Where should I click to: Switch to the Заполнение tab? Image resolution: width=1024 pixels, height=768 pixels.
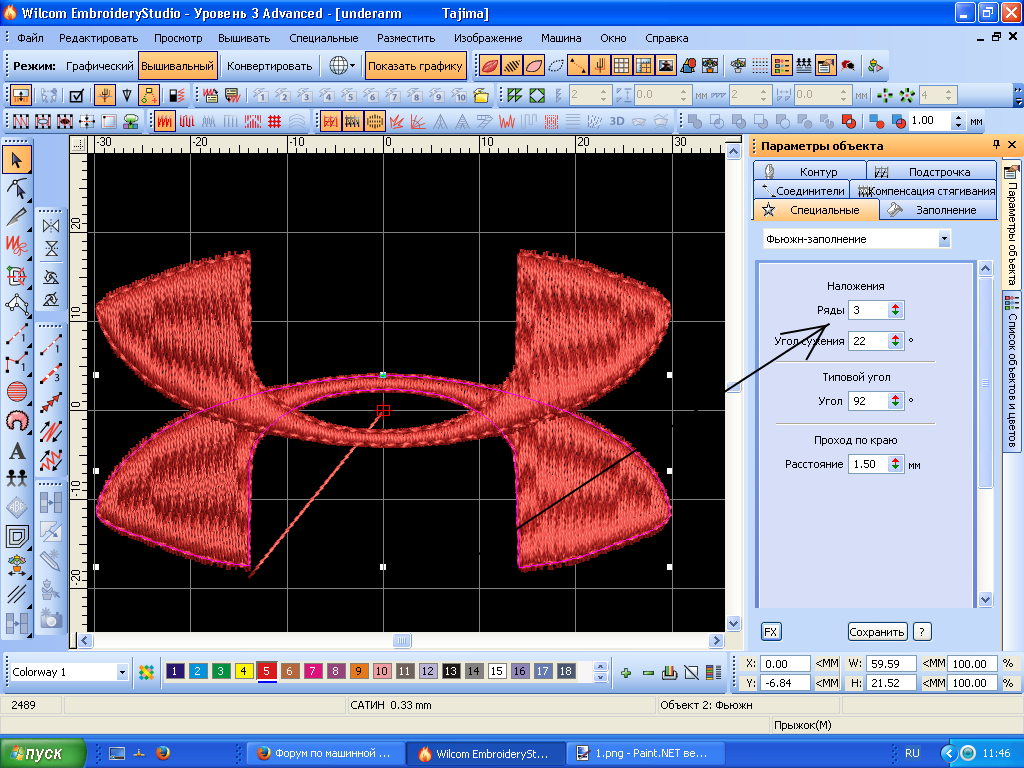pos(945,210)
